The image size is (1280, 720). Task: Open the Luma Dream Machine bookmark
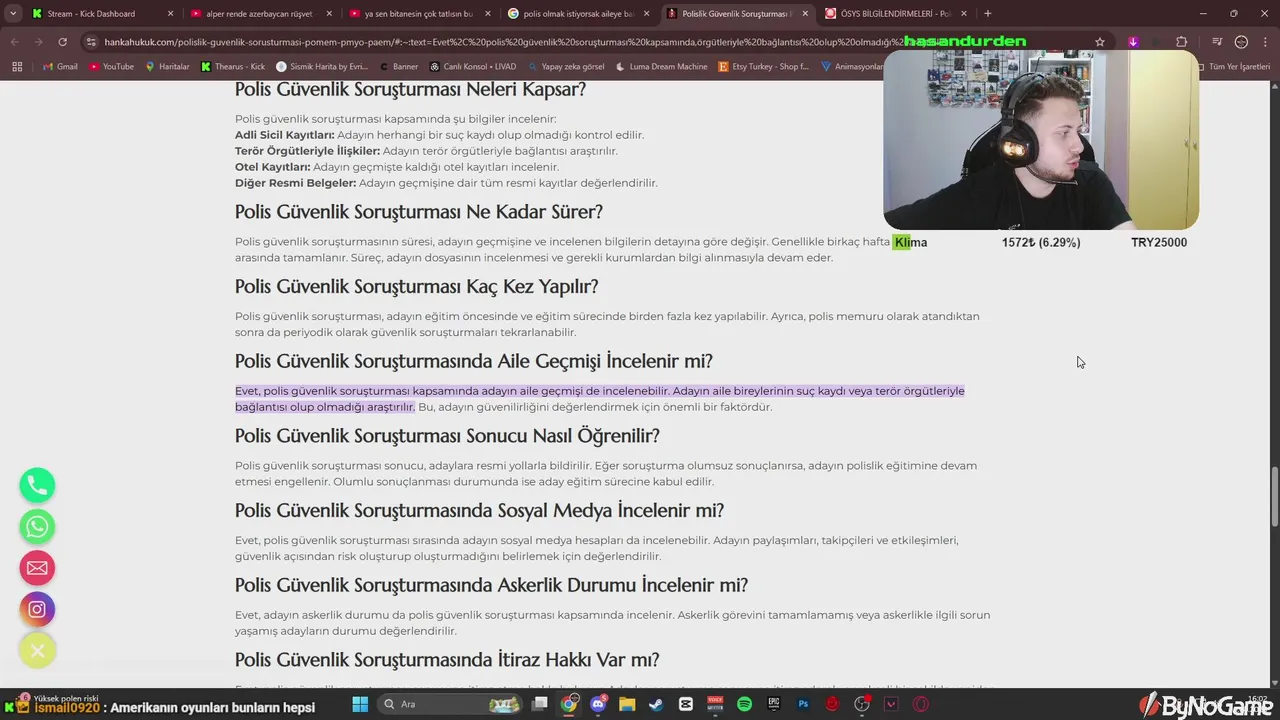click(661, 66)
